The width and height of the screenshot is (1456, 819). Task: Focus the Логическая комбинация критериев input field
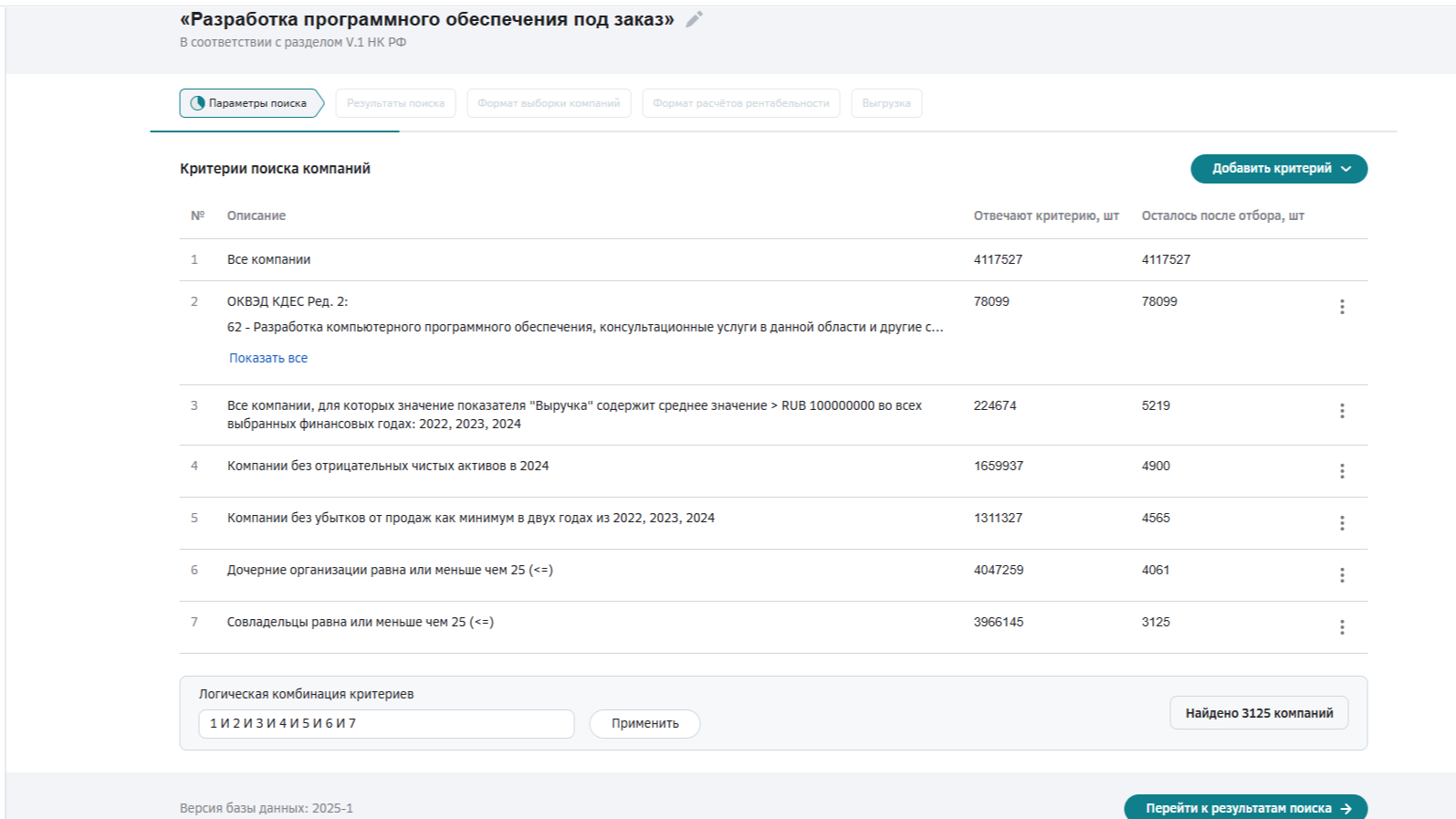pyautogui.click(x=386, y=723)
